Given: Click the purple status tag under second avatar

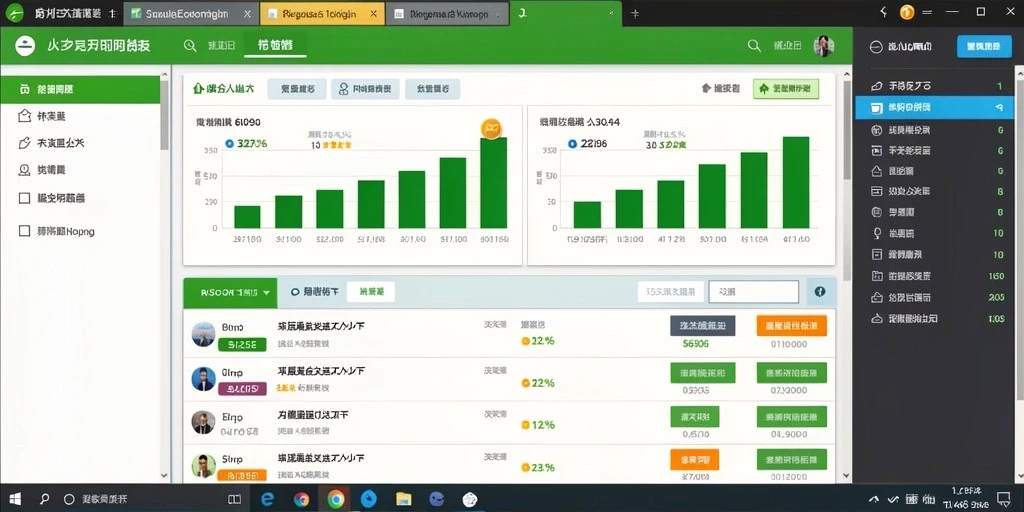Looking at the screenshot, I should click(x=242, y=389).
